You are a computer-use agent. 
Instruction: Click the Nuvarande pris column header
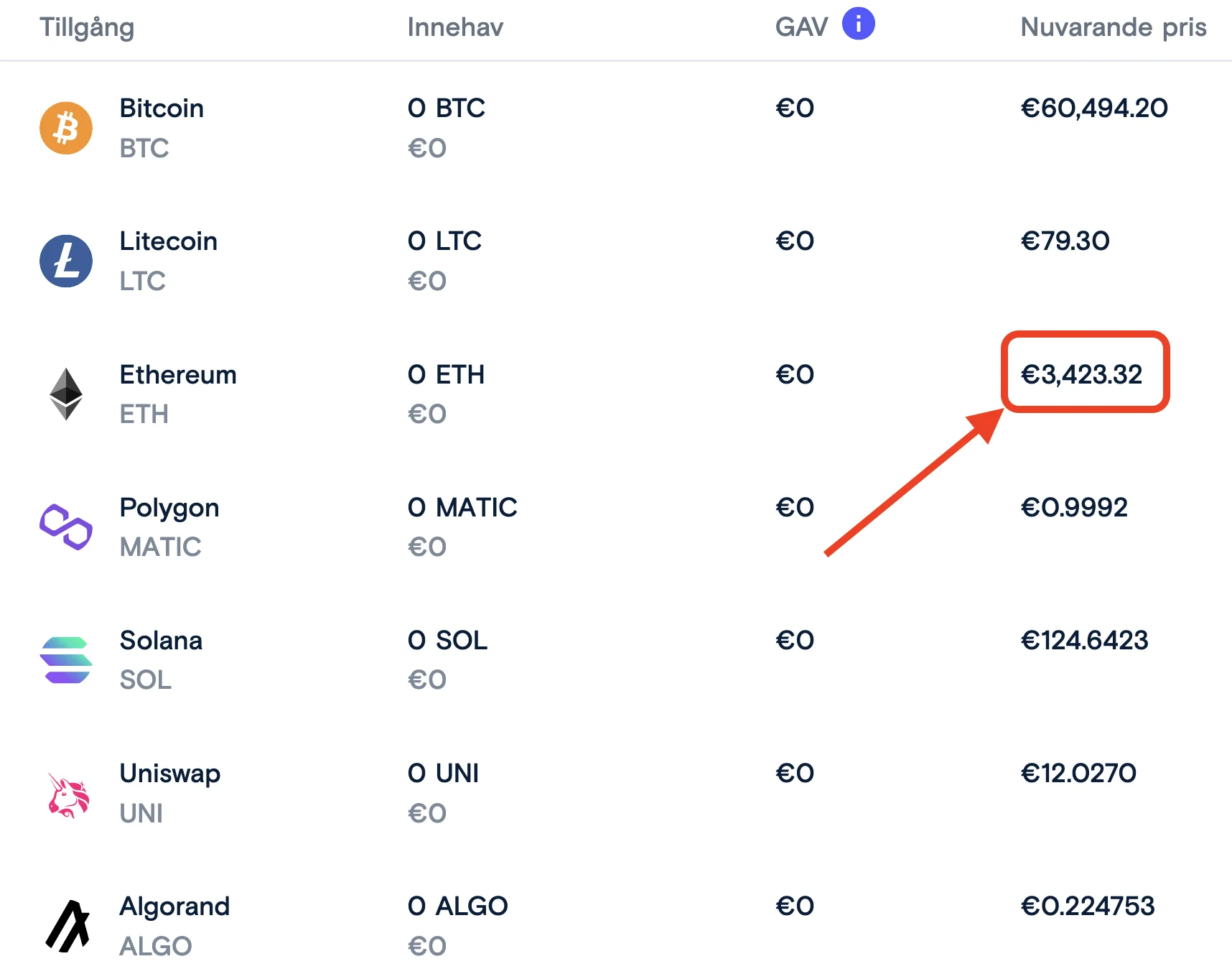tap(1113, 27)
